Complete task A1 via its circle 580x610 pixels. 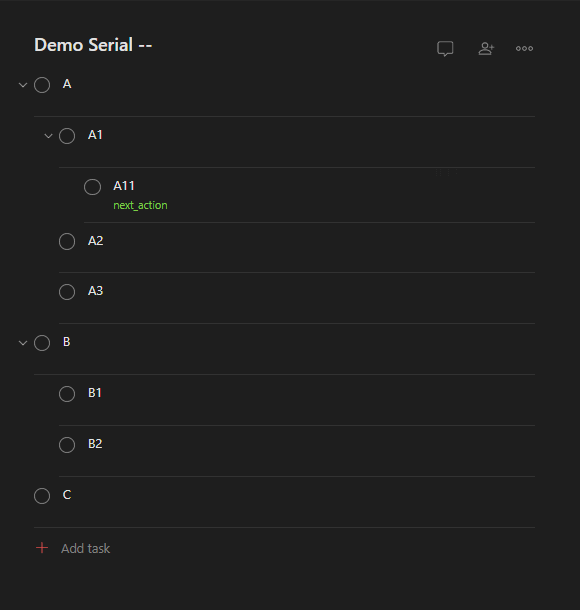click(67, 136)
